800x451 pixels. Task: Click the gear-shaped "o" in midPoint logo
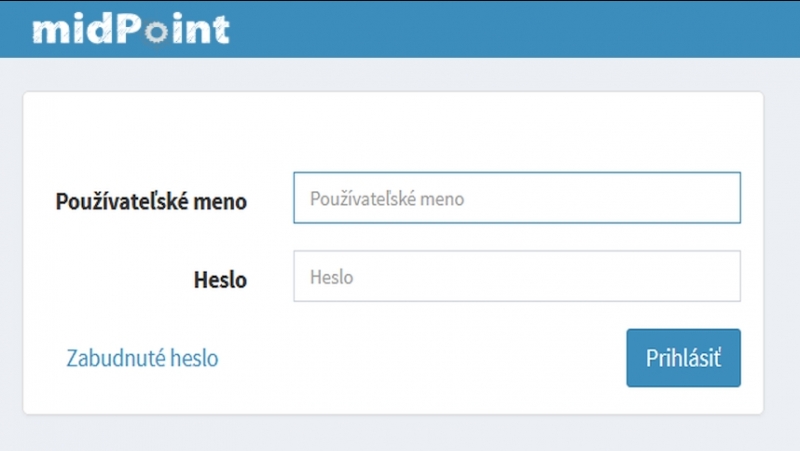(x=156, y=33)
